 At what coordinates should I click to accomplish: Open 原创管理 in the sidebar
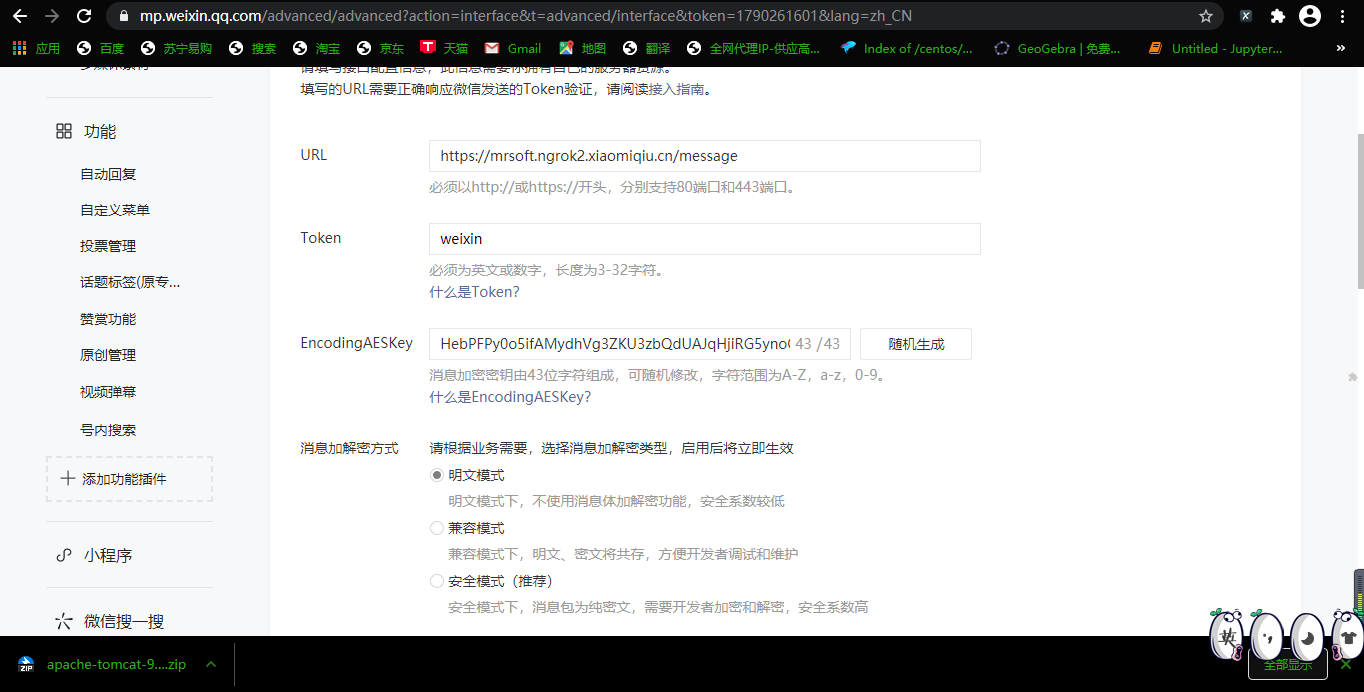point(108,355)
